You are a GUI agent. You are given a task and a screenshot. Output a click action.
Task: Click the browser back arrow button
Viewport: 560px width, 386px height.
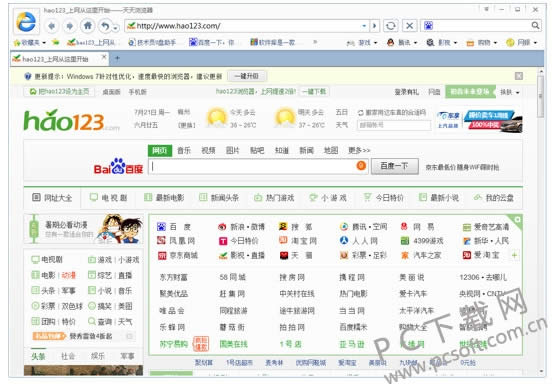coord(51,26)
